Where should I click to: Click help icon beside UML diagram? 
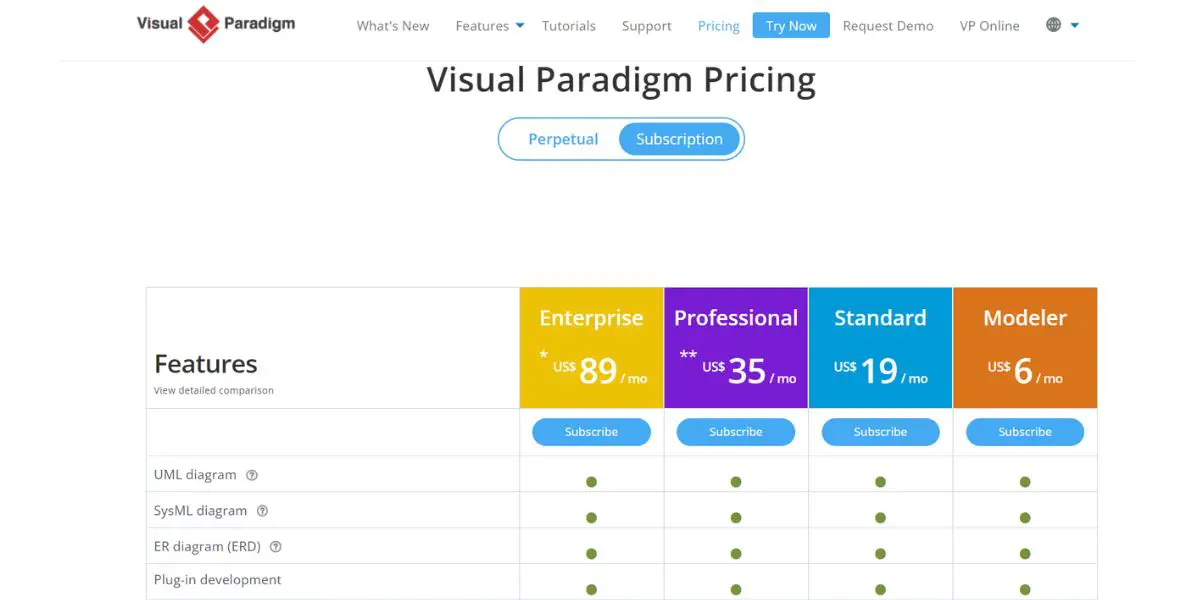252,475
